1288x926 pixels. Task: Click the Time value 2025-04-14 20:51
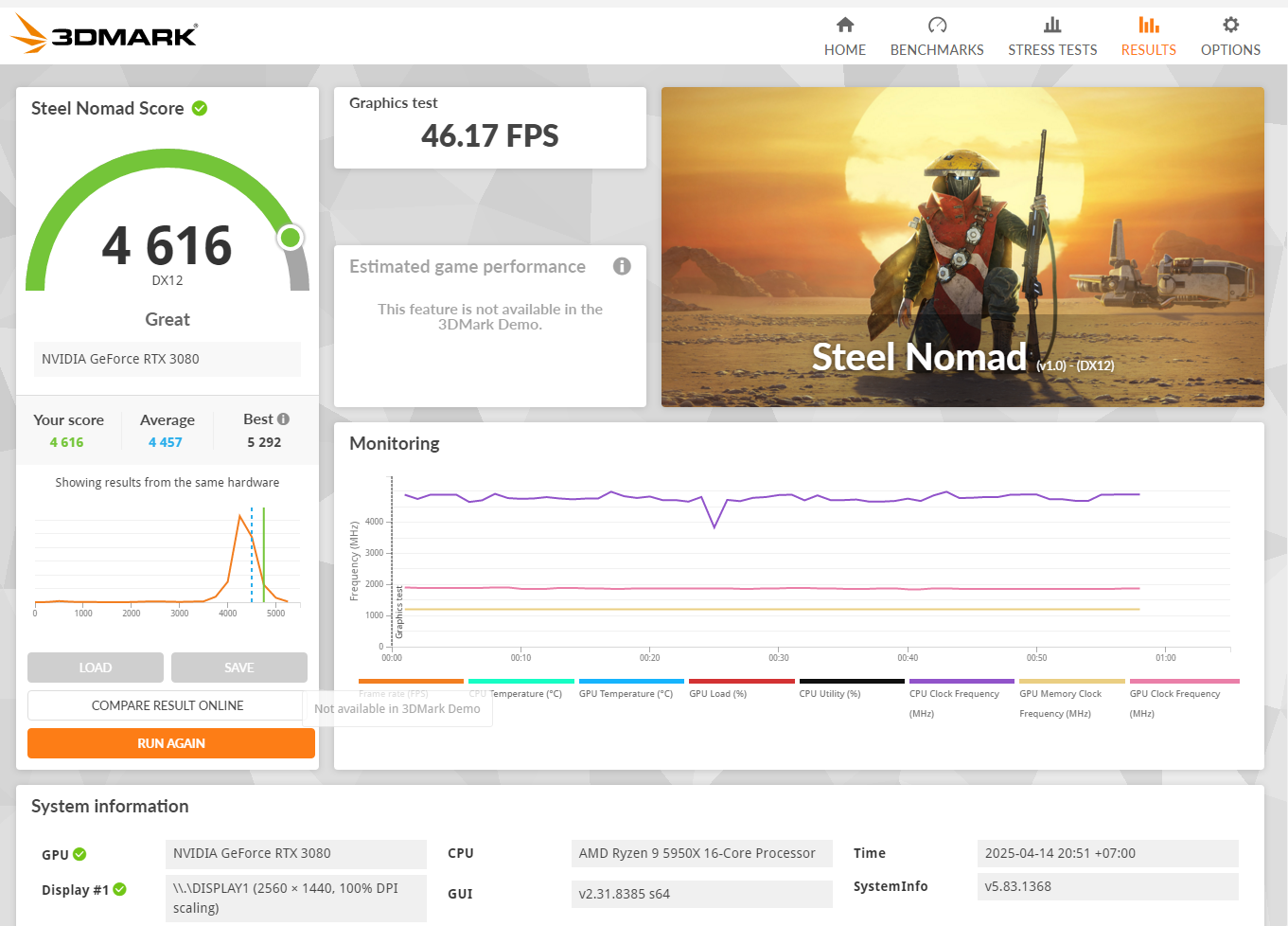pyautogui.click(x=1108, y=853)
